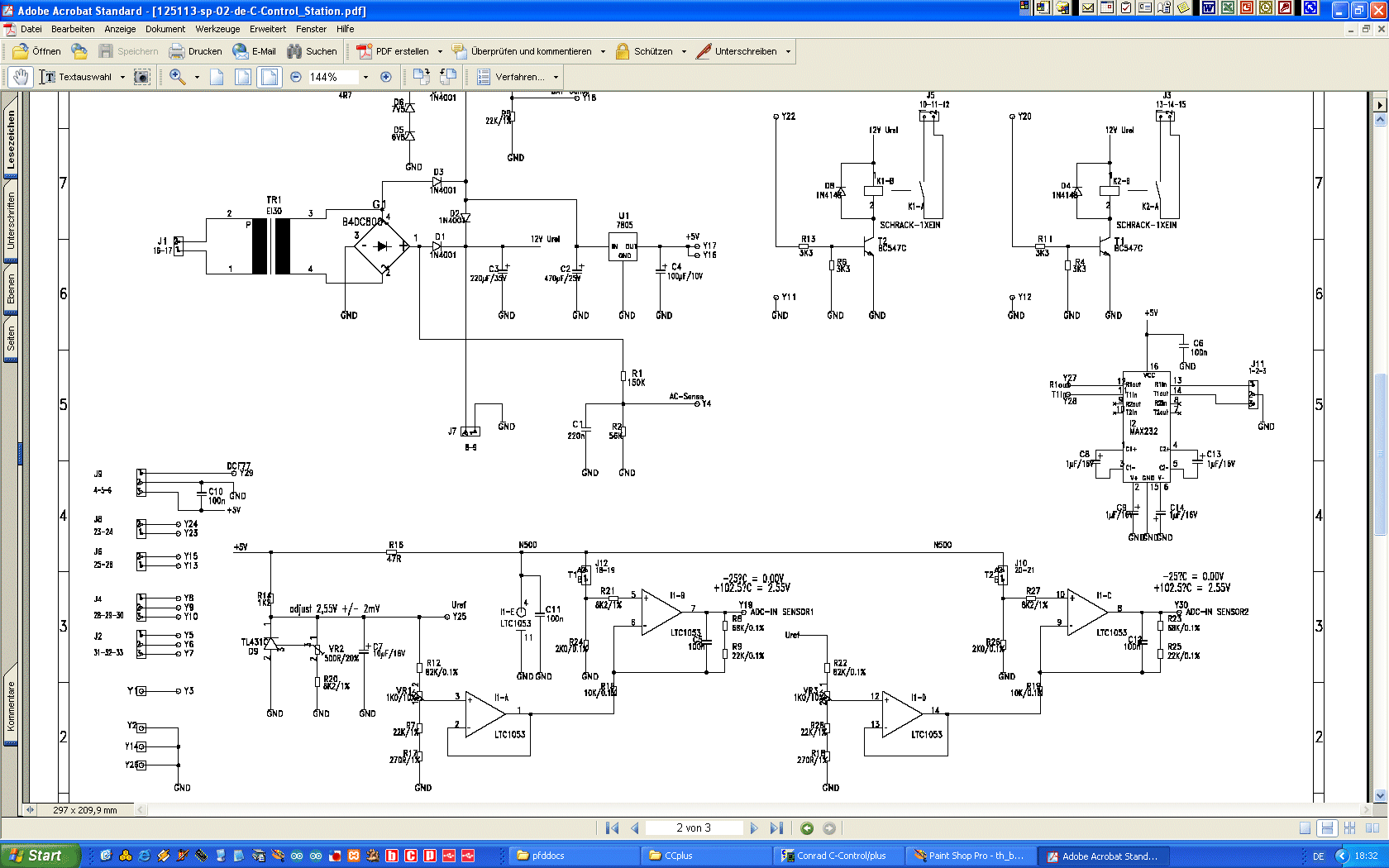The width and height of the screenshot is (1389, 868).
Task: Select the Textauswahl tool
Action: [x=77, y=77]
